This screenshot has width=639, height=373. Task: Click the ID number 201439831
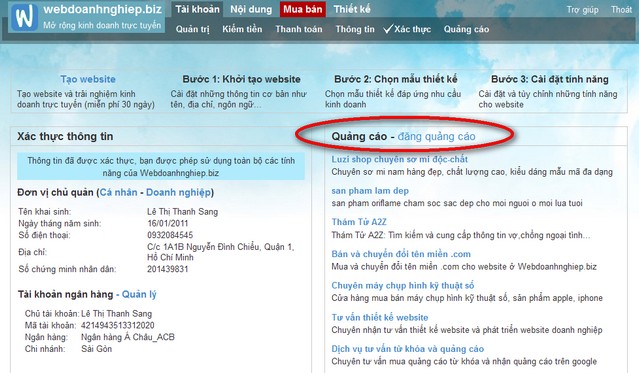point(167,269)
